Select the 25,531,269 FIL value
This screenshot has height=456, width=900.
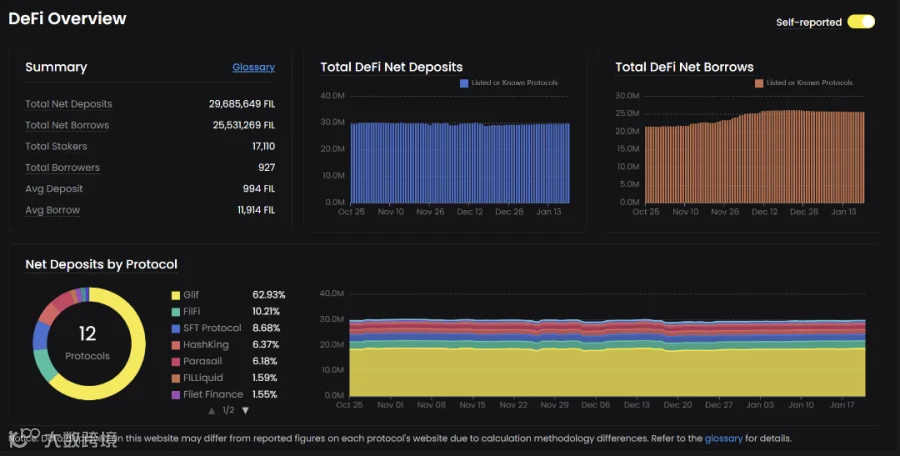pyautogui.click(x=243, y=125)
